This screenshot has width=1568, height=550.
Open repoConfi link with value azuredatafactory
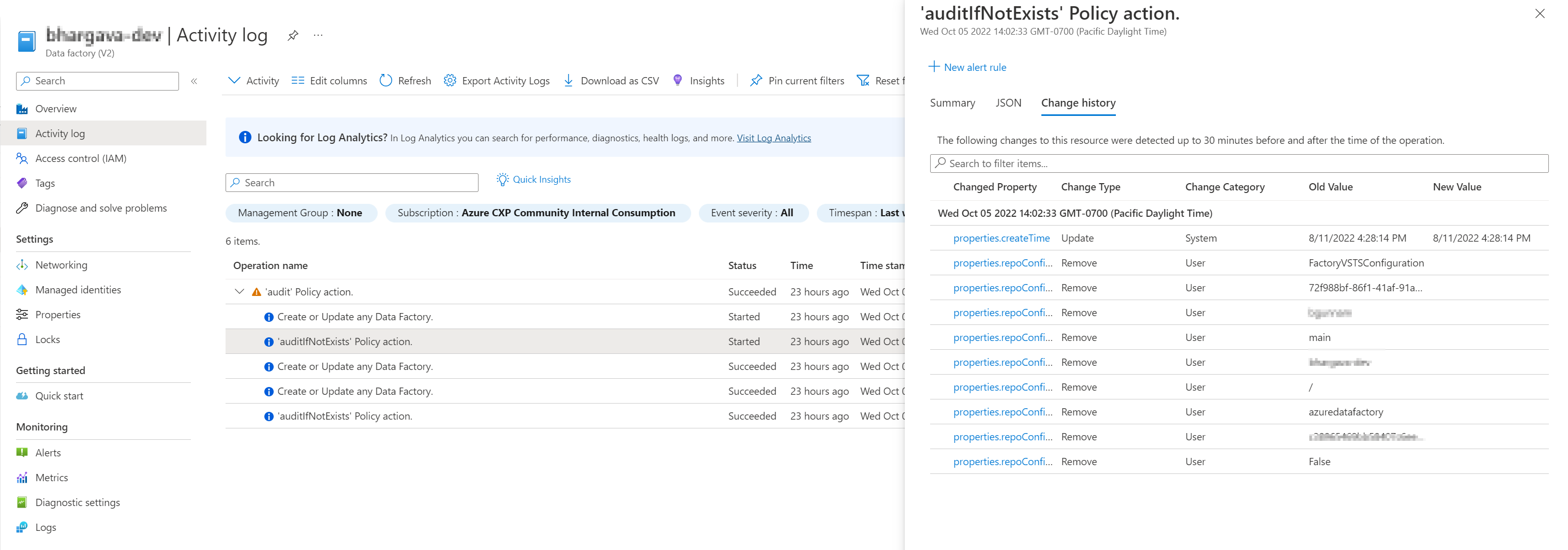coord(1003,412)
